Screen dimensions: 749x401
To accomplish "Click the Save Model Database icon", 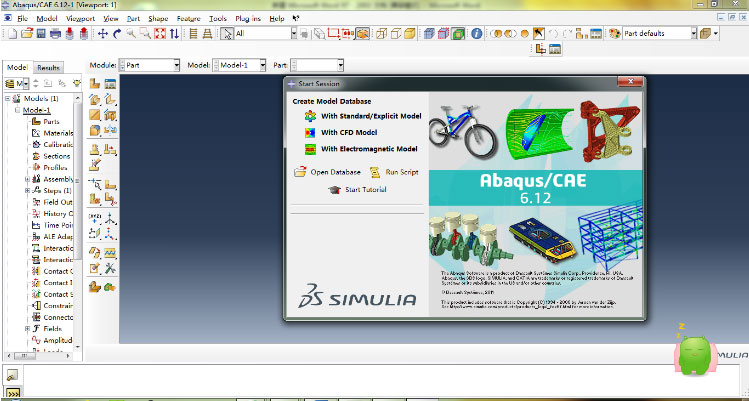I will coord(40,33).
